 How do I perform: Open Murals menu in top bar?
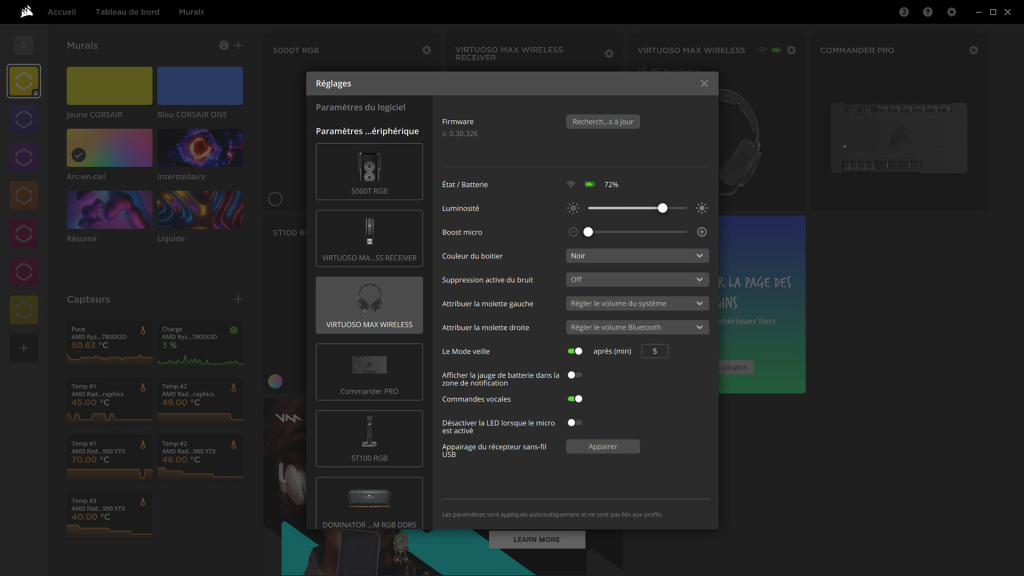[x=191, y=12]
